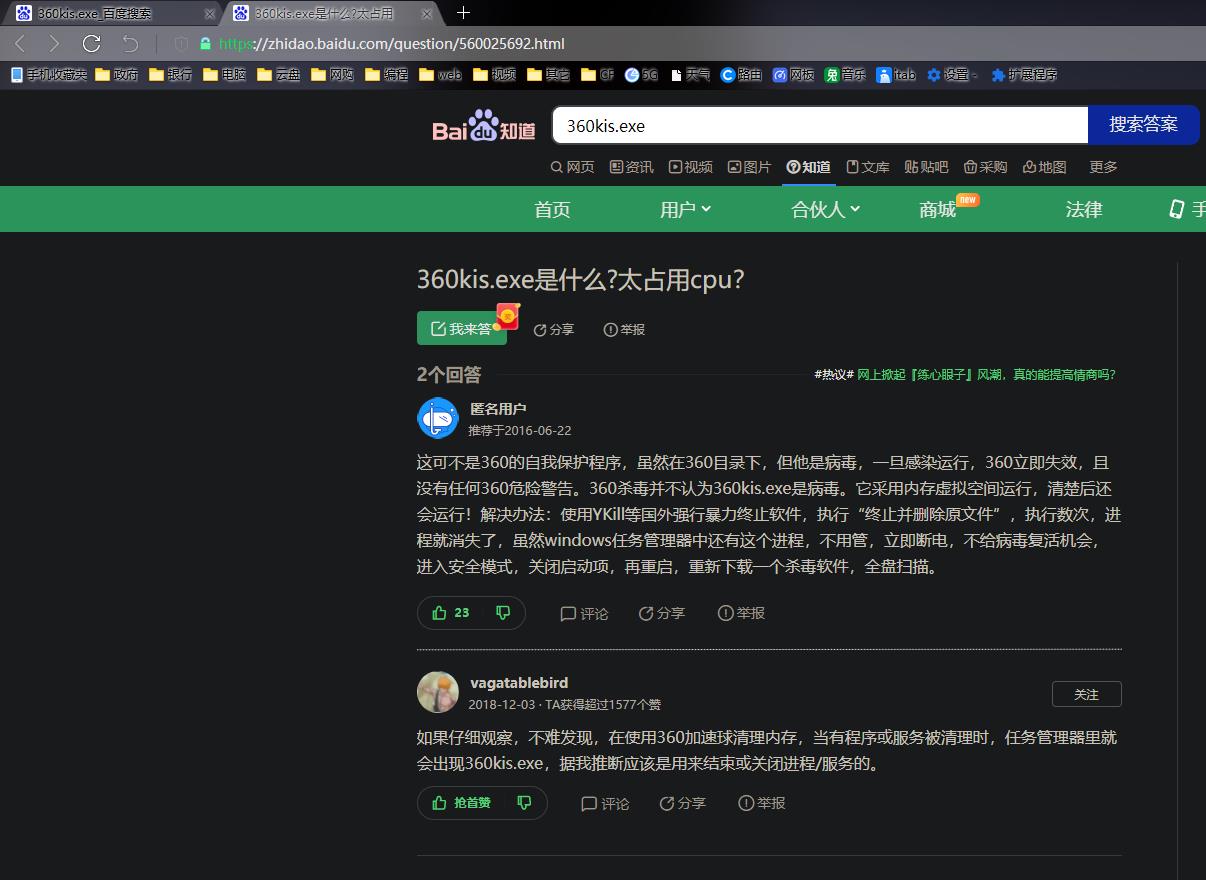The height and width of the screenshot is (880, 1206).
Task: Go to 首页 in the green navigation bar
Action: coord(552,209)
